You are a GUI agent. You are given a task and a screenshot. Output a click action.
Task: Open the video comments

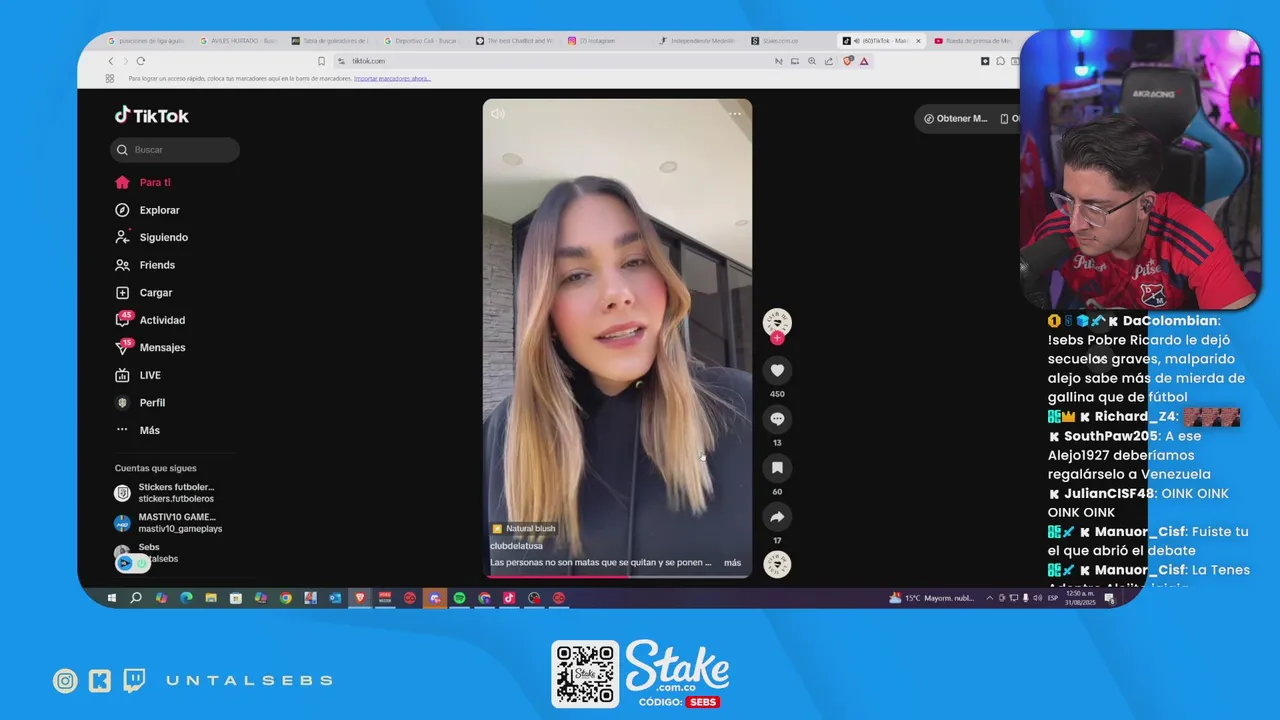[x=777, y=419]
